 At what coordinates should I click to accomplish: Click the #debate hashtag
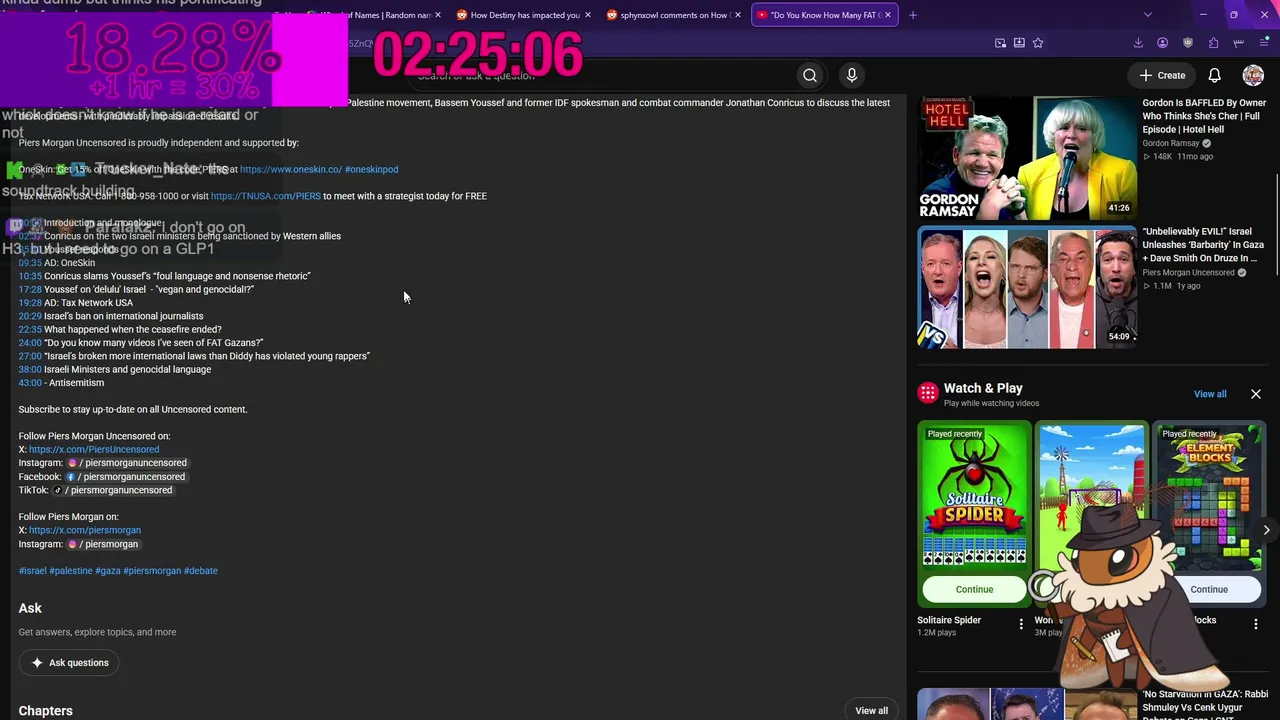[201, 571]
